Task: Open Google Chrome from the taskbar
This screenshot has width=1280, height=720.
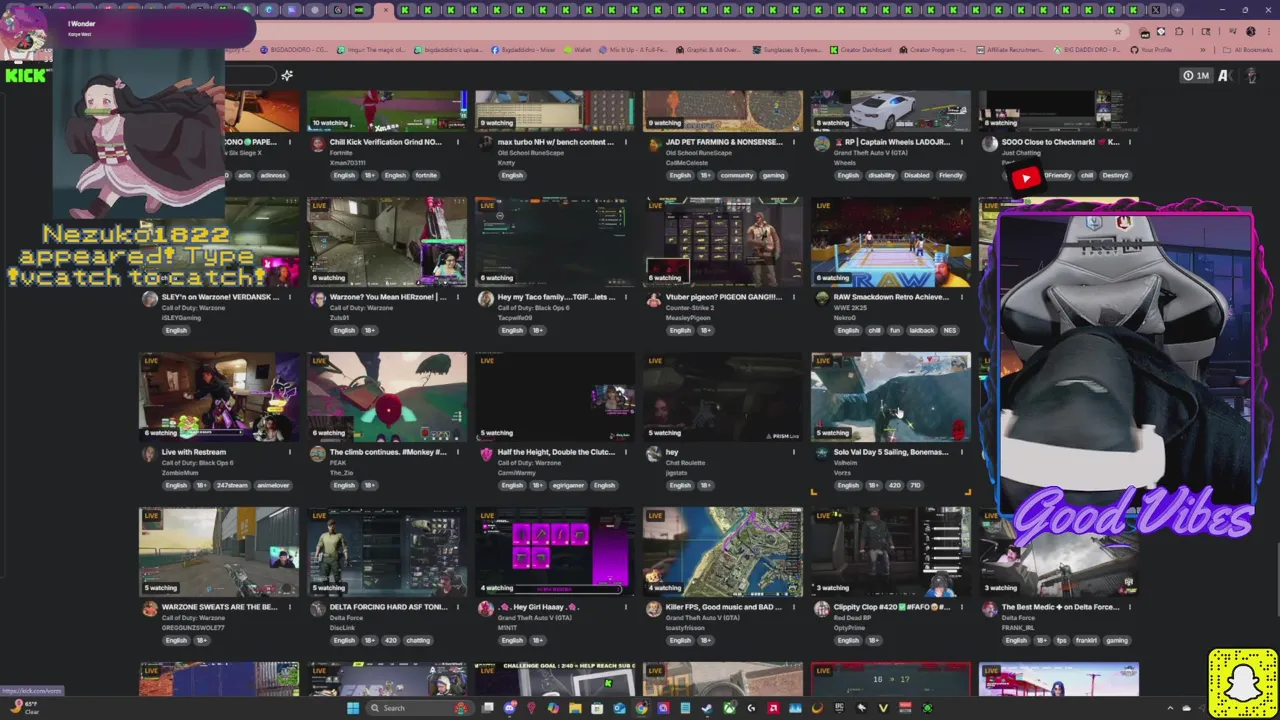Action: [641, 708]
